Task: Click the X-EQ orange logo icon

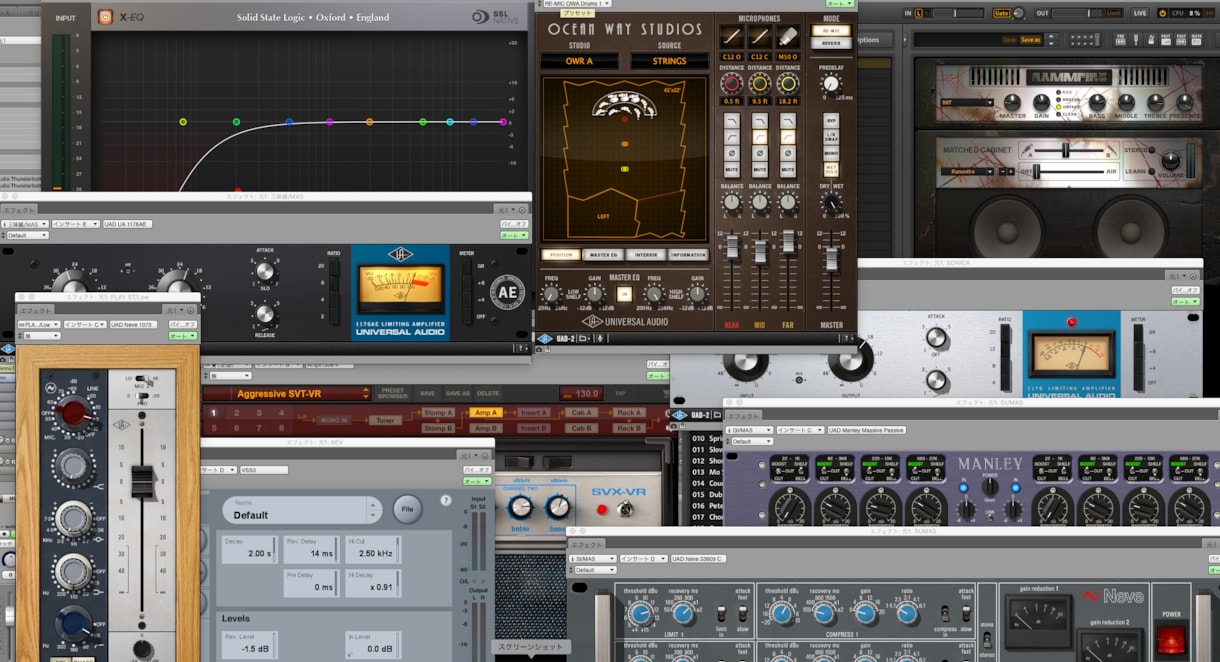Action: tap(105, 17)
